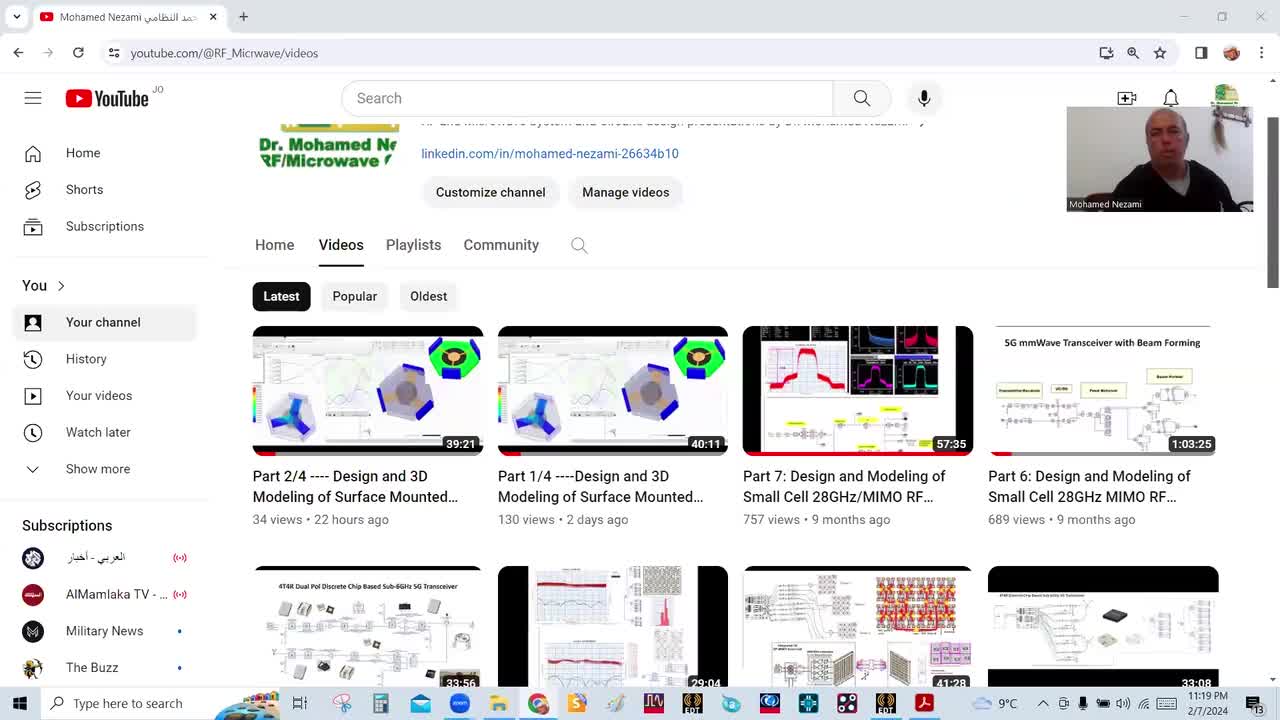Open the Part 2/4 video thumbnail
The width and height of the screenshot is (1280, 720).
(368, 390)
